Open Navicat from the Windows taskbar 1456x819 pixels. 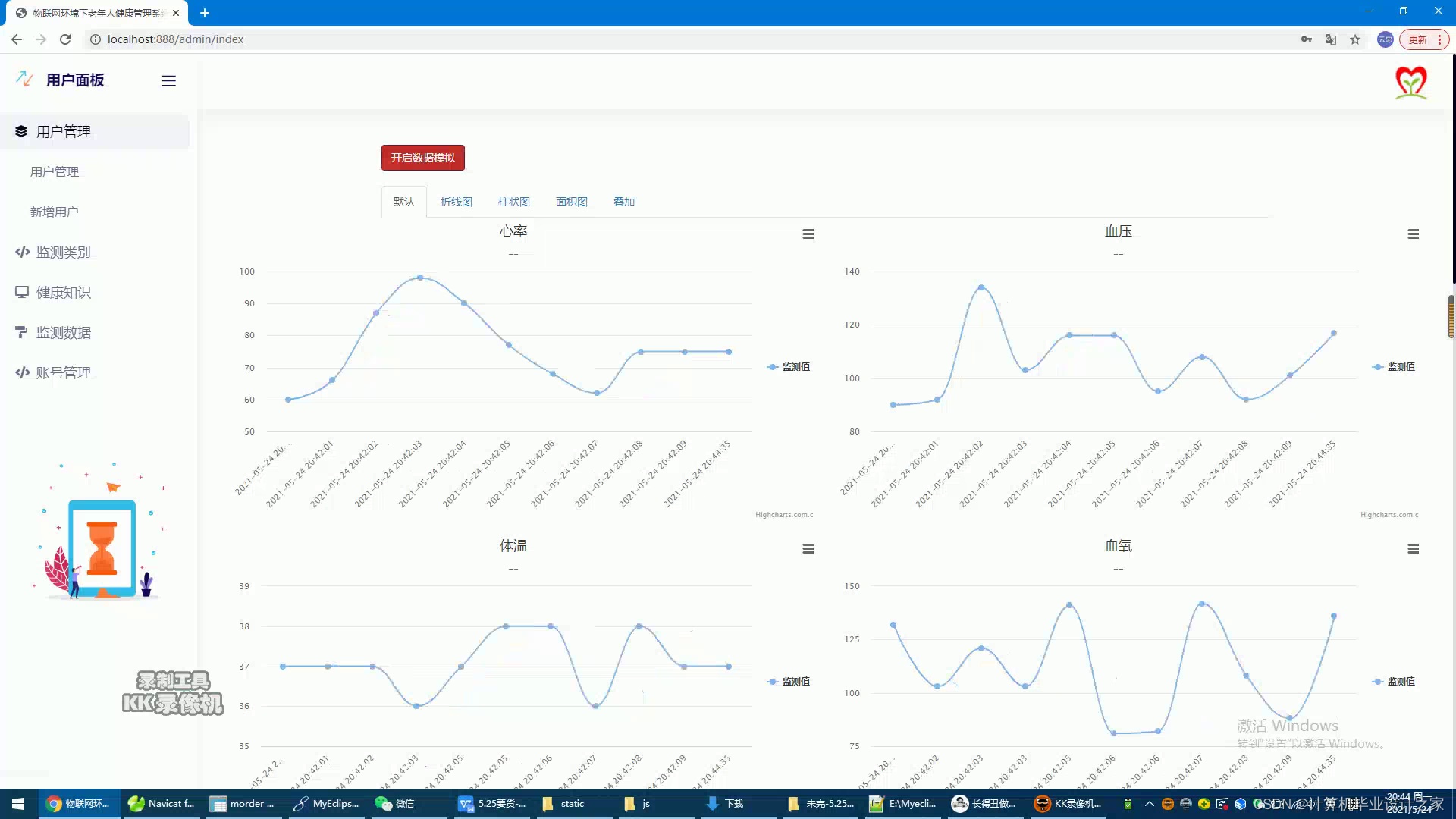[x=162, y=804]
